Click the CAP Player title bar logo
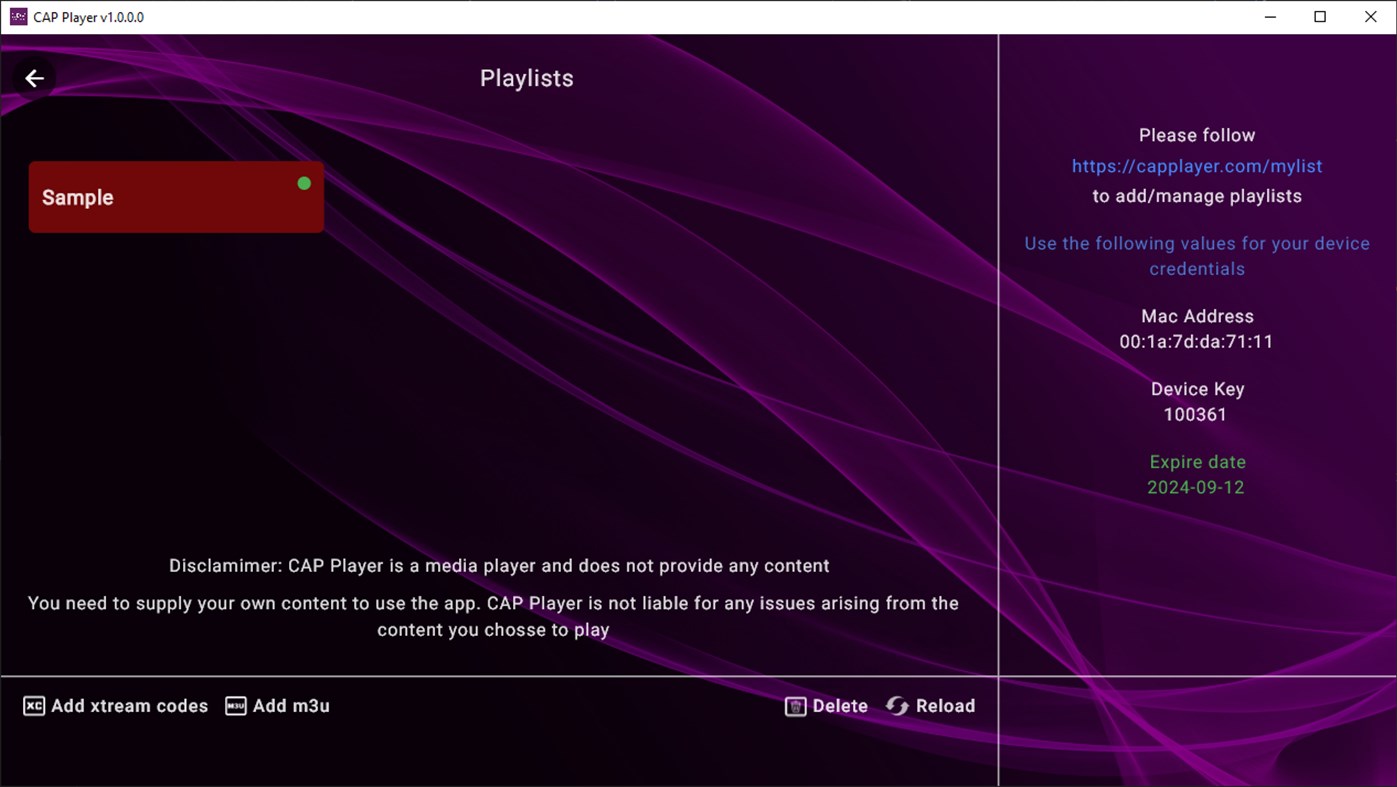Screen dimensions: 1397x787 tap(18, 16)
